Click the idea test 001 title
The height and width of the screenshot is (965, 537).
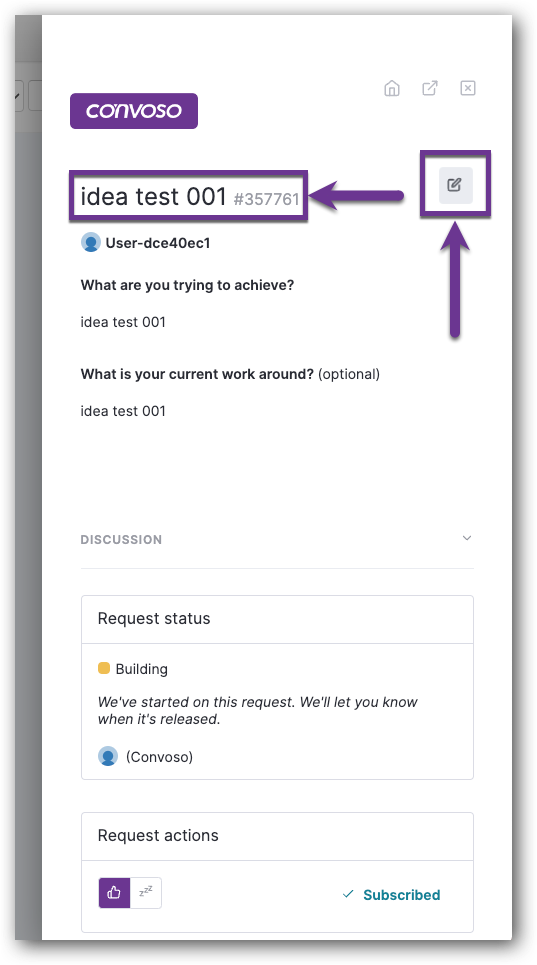pyautogui.click(x=154, y=196)
